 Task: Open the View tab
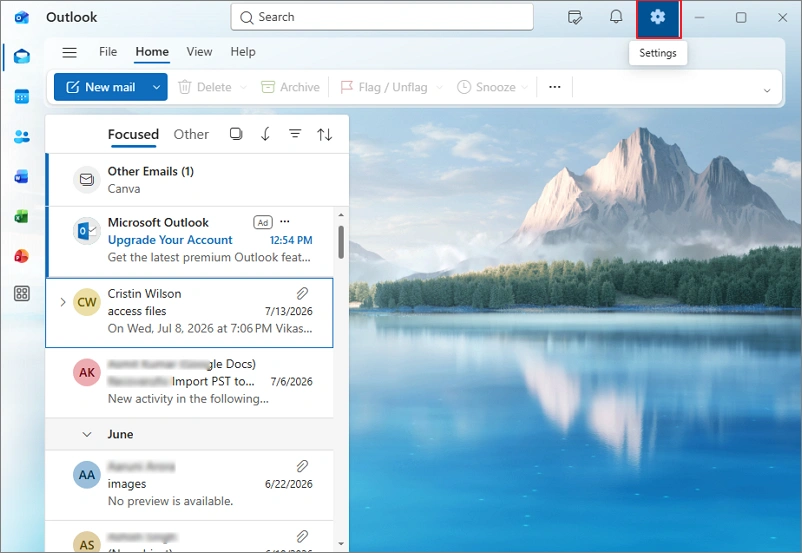pos(199,52)
